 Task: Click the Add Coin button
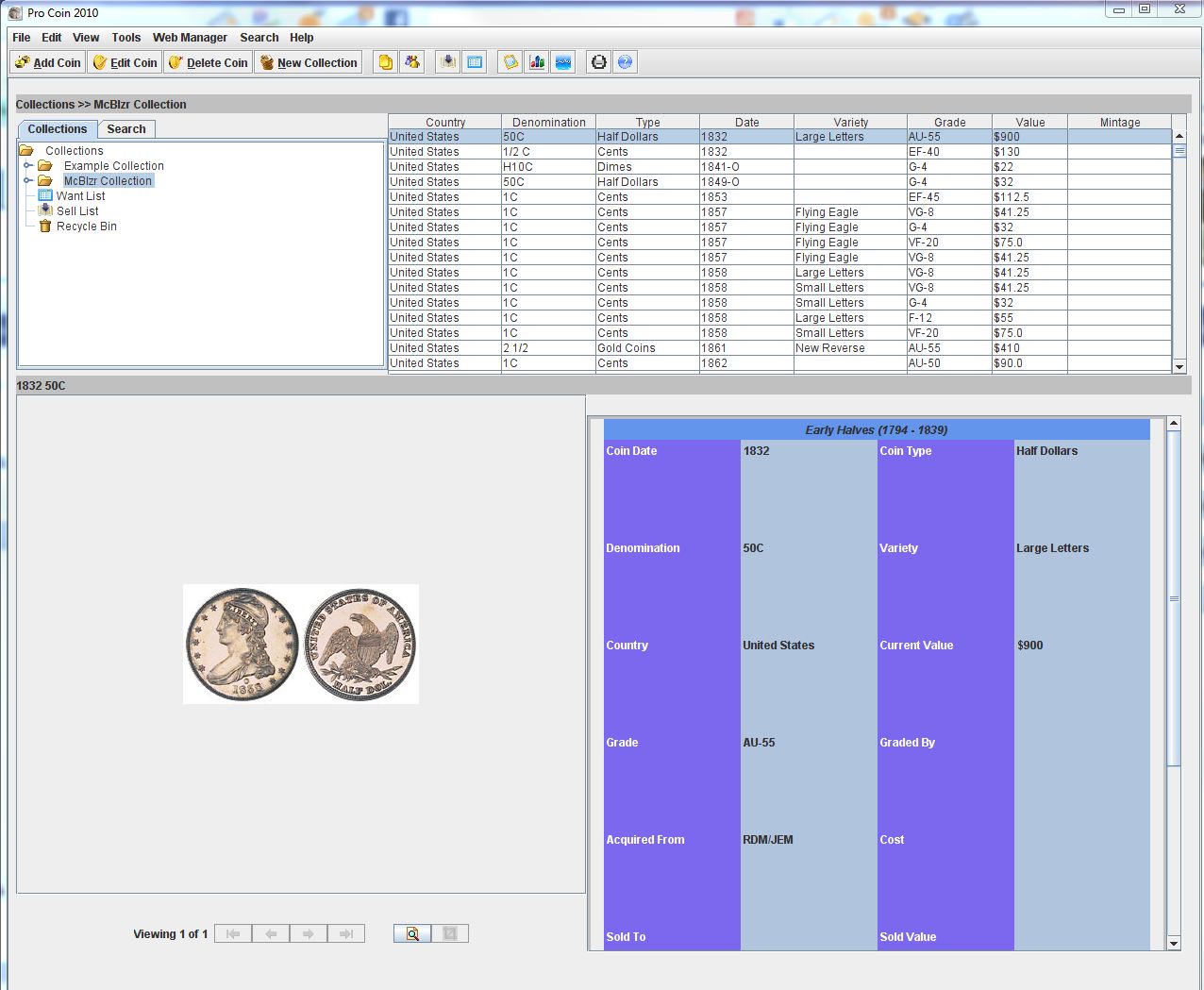[48, 62]
